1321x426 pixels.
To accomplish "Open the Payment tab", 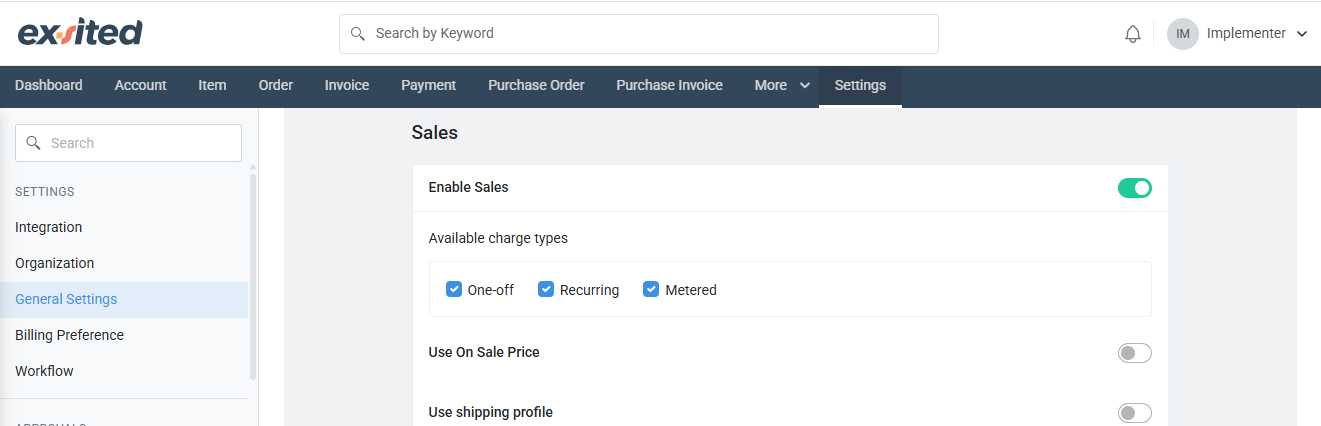I will [x=429, y=85].
